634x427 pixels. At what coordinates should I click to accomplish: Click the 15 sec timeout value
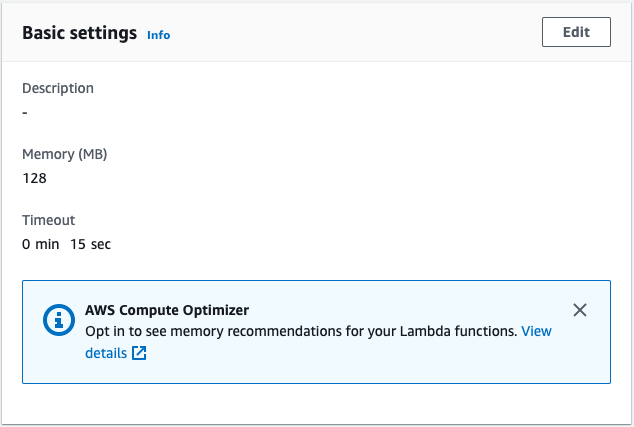[x=91, y=244]
